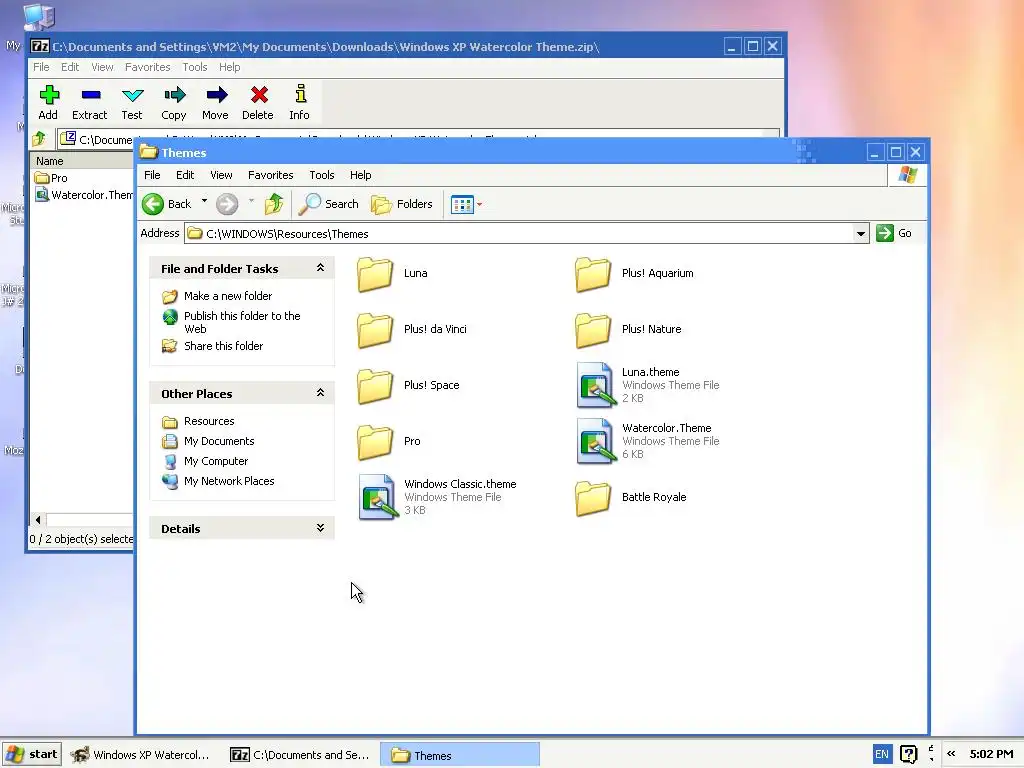
Task: Collapse the File and Folder Tasks panel
Action: click(320, 268)
